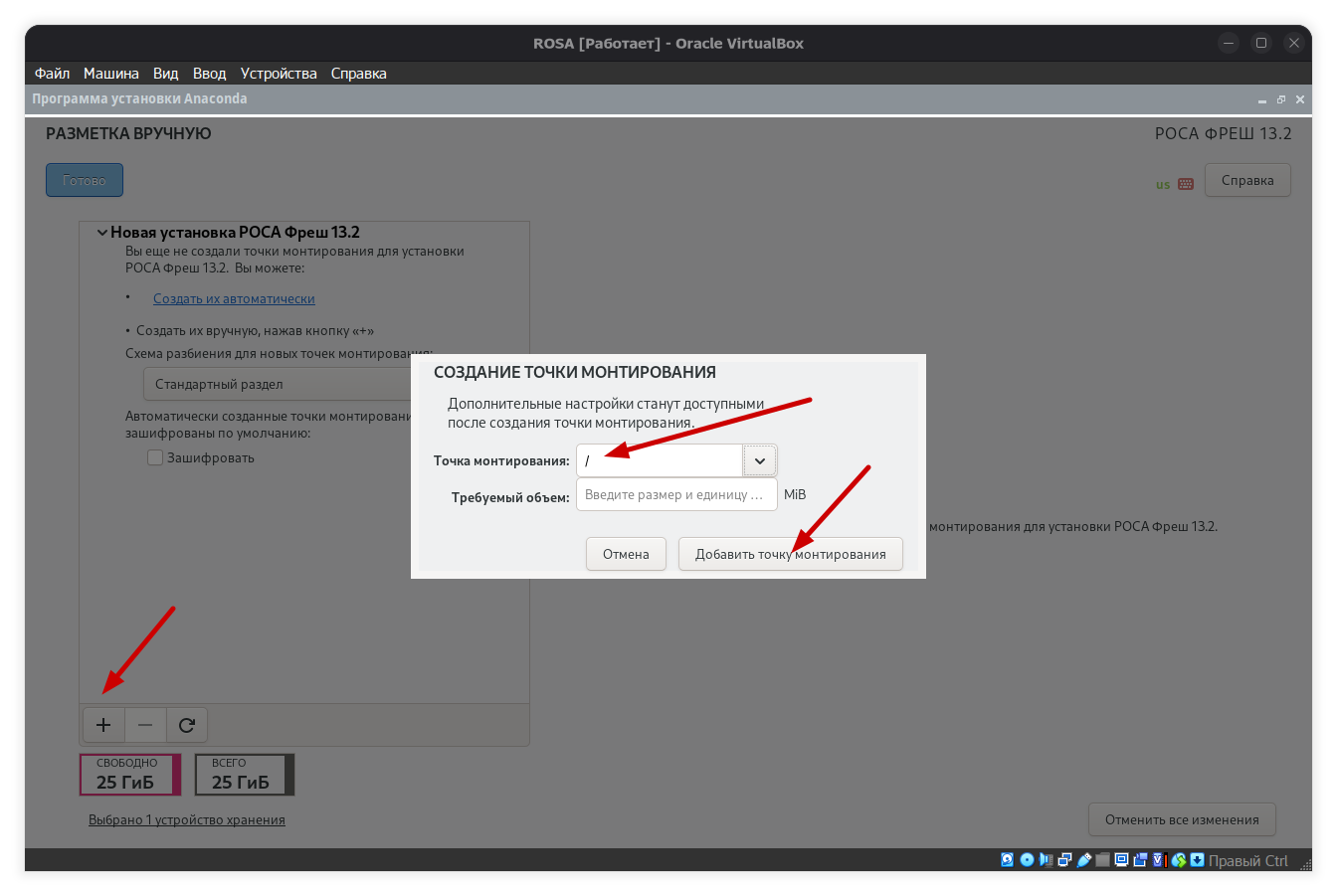Click the 'MiB' unit label
1337x896 pixels.
pos(795,494)
